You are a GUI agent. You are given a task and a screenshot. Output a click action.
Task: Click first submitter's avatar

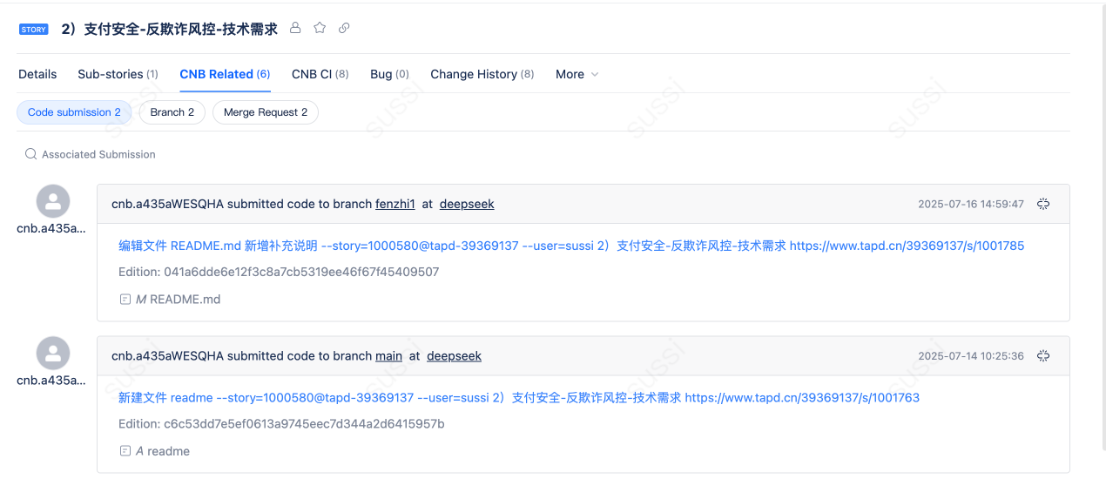point(53,202)
